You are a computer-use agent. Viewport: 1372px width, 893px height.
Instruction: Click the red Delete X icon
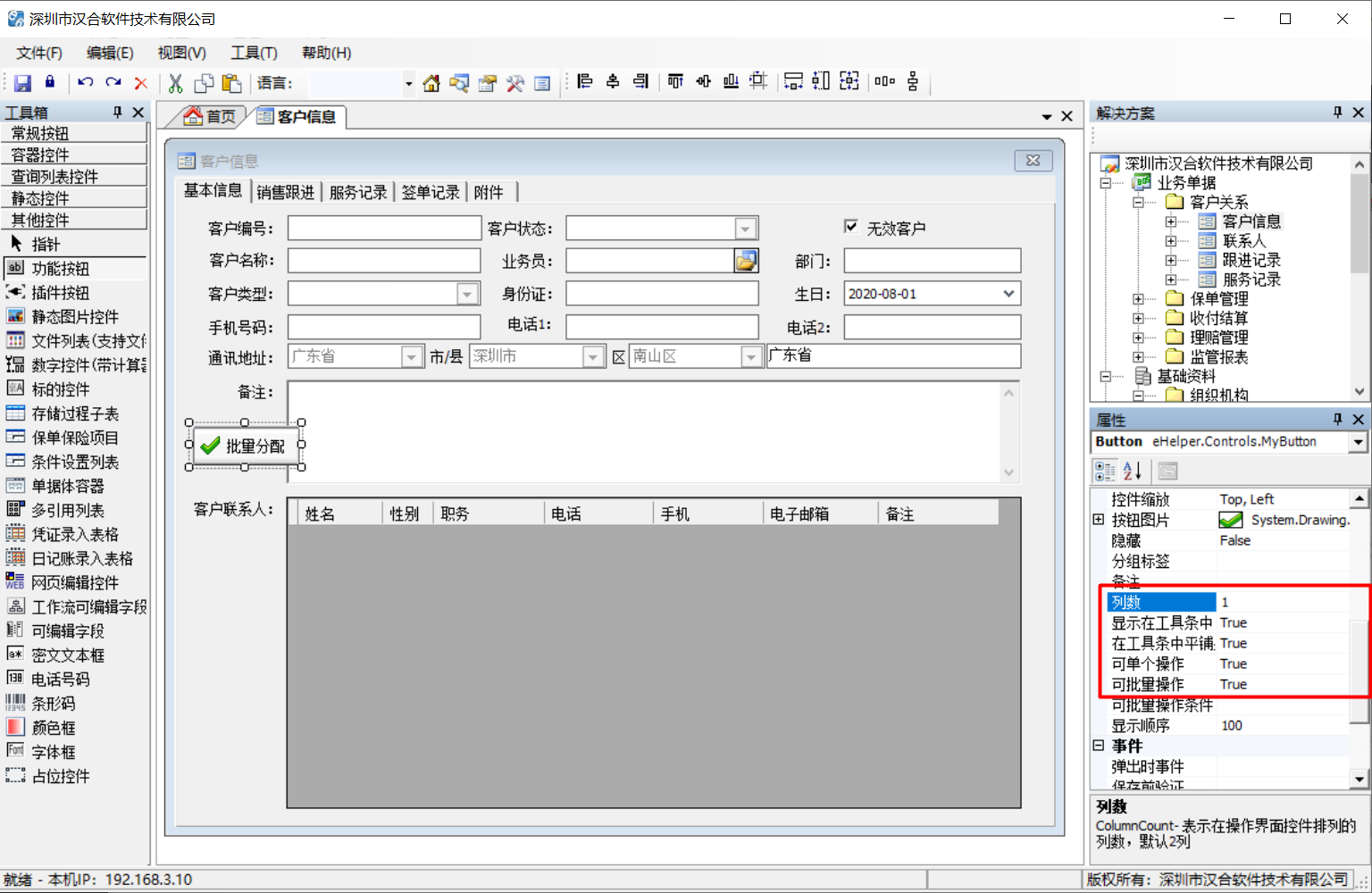pyautogui.click(x=141, y=83)
